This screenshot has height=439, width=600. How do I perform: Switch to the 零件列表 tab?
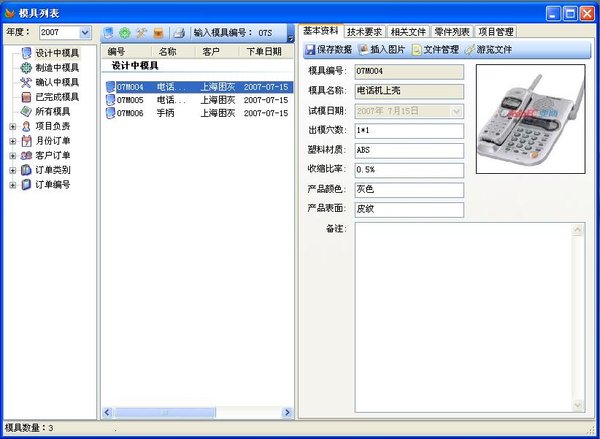point(451,32)
